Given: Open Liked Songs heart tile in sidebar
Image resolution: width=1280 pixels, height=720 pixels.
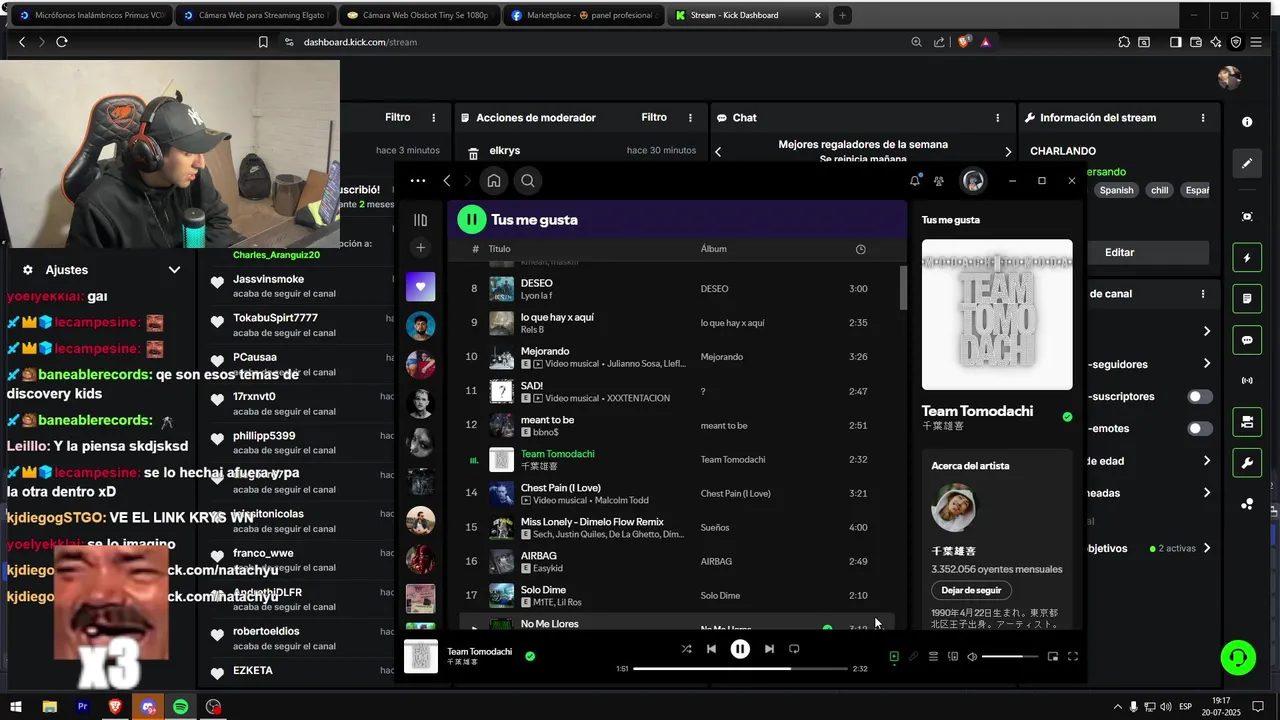Looking at the screenshot, I should pyautogui.click(x=421, y=287).
